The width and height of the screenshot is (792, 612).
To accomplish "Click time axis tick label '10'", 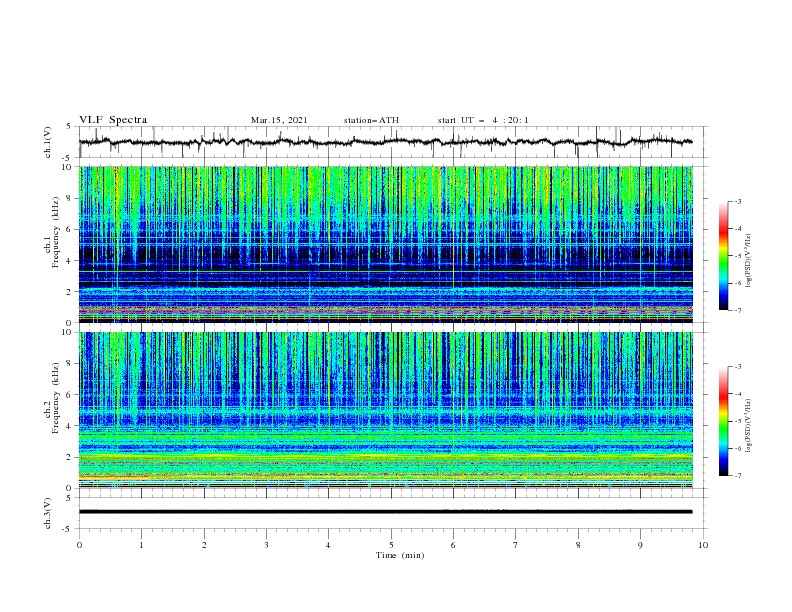I will coord(703,545).
